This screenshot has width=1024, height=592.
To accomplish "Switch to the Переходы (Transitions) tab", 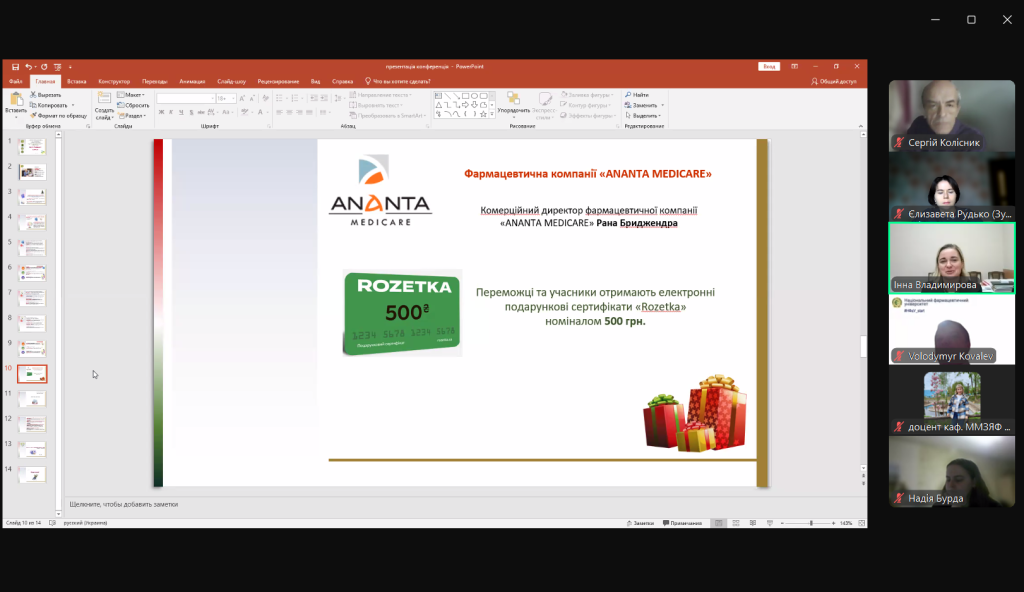I will pos(155,82).
